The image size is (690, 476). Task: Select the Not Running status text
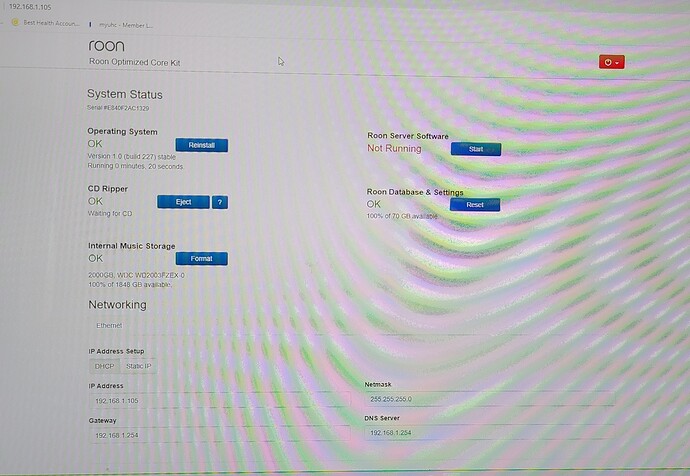tap(394, 148)
